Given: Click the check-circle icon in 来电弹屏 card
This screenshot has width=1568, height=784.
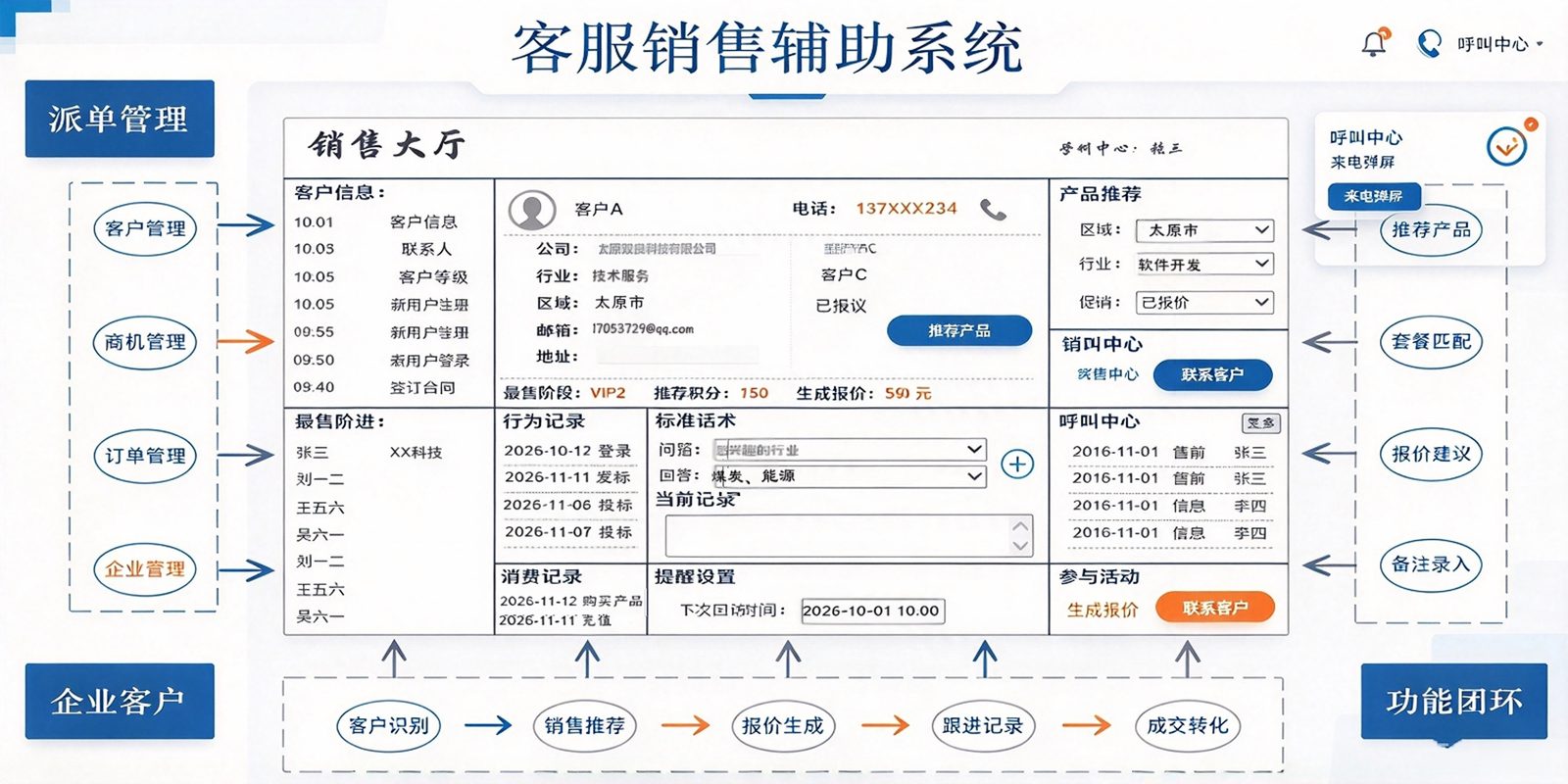Looking at the screenshot, I should point(1506,147).
